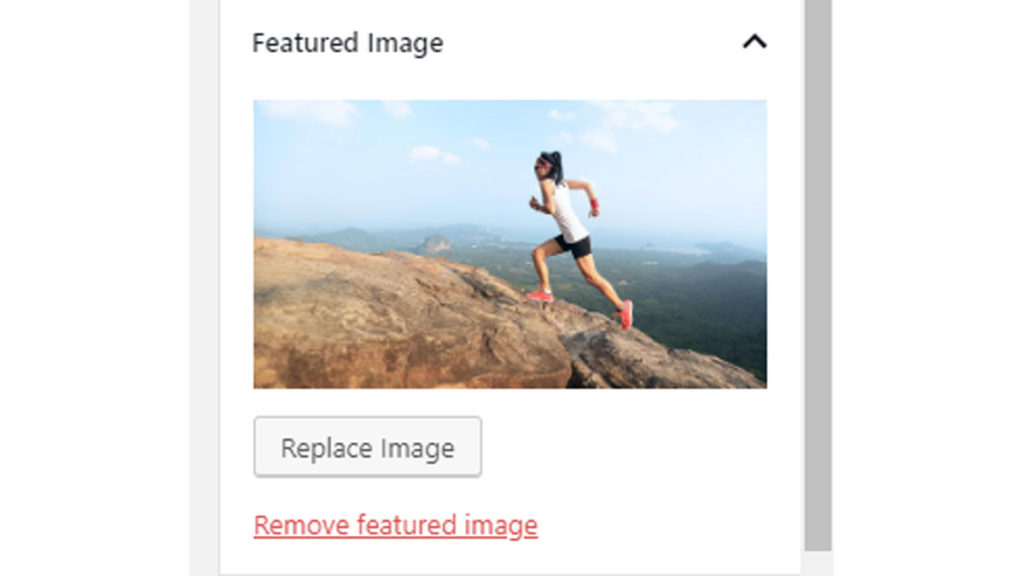1024x576 pixels.
Task: Open the featured image thumbnail
Action: (x=510, y=244)
